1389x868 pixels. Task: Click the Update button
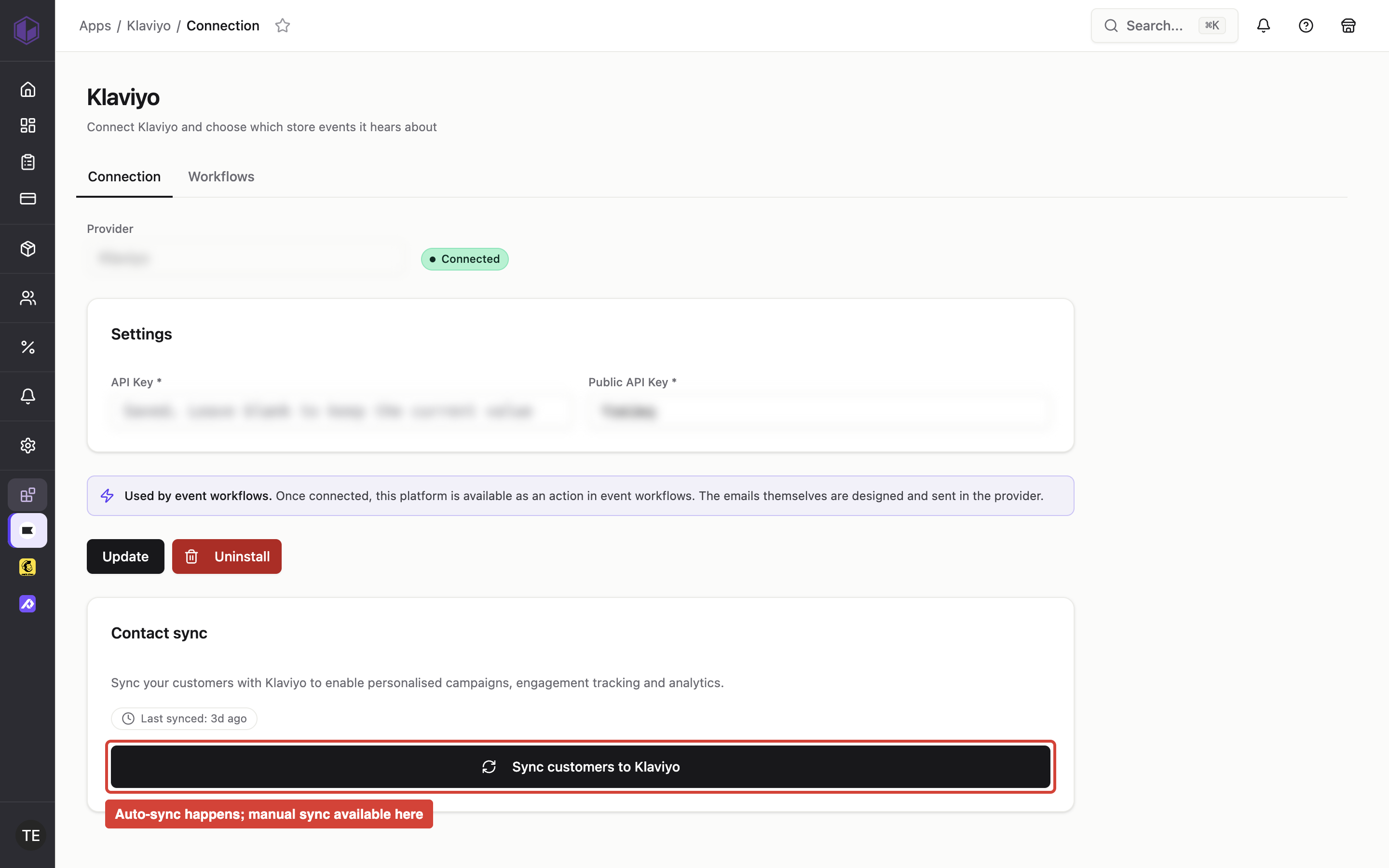[x=125, y=556]
